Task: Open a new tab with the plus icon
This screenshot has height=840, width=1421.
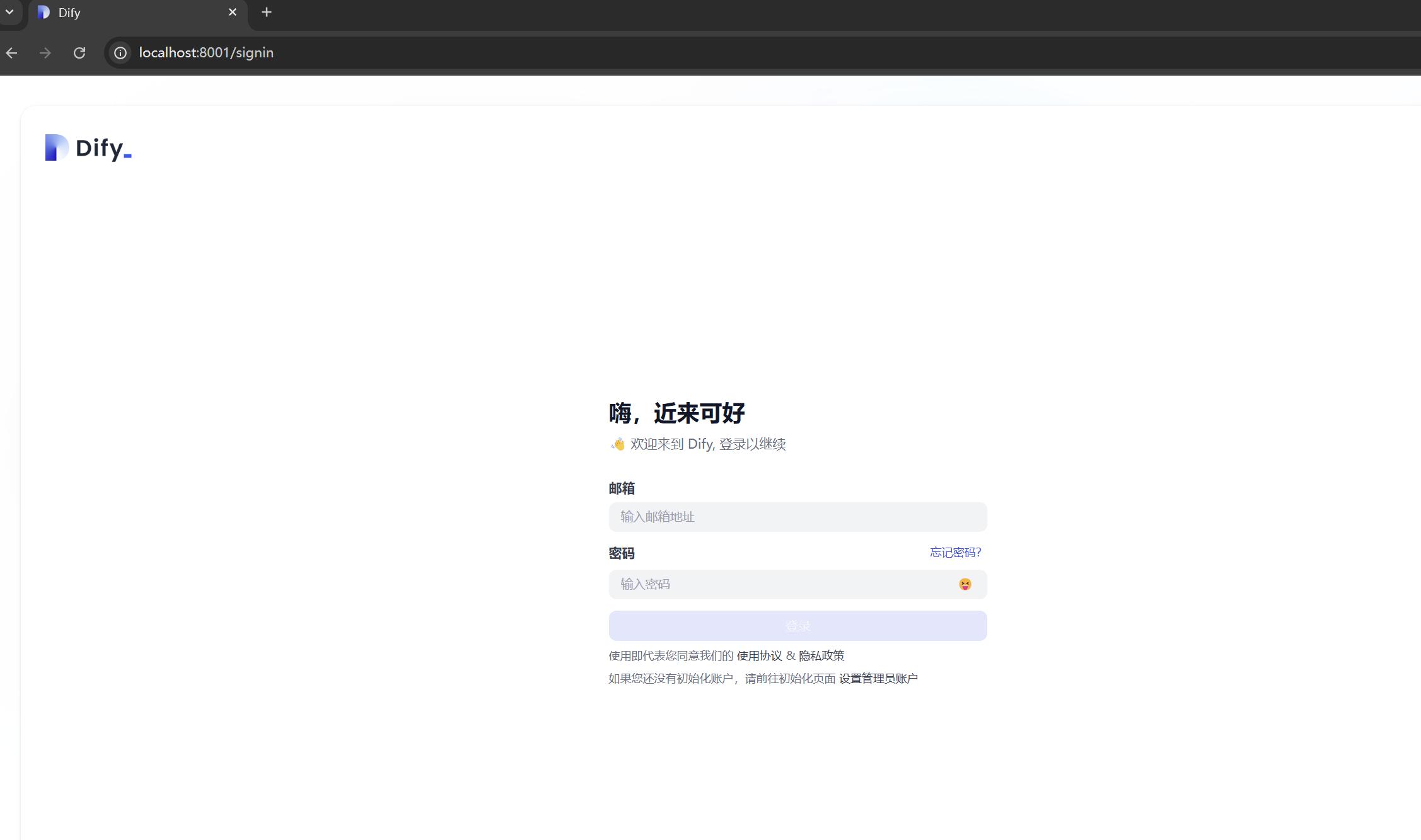Action: pos(267,12)
